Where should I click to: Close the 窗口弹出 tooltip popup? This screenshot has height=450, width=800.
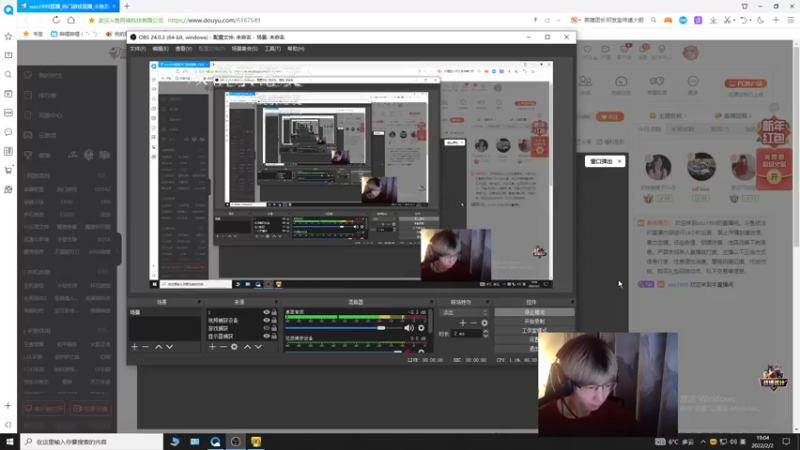(619, 161)
